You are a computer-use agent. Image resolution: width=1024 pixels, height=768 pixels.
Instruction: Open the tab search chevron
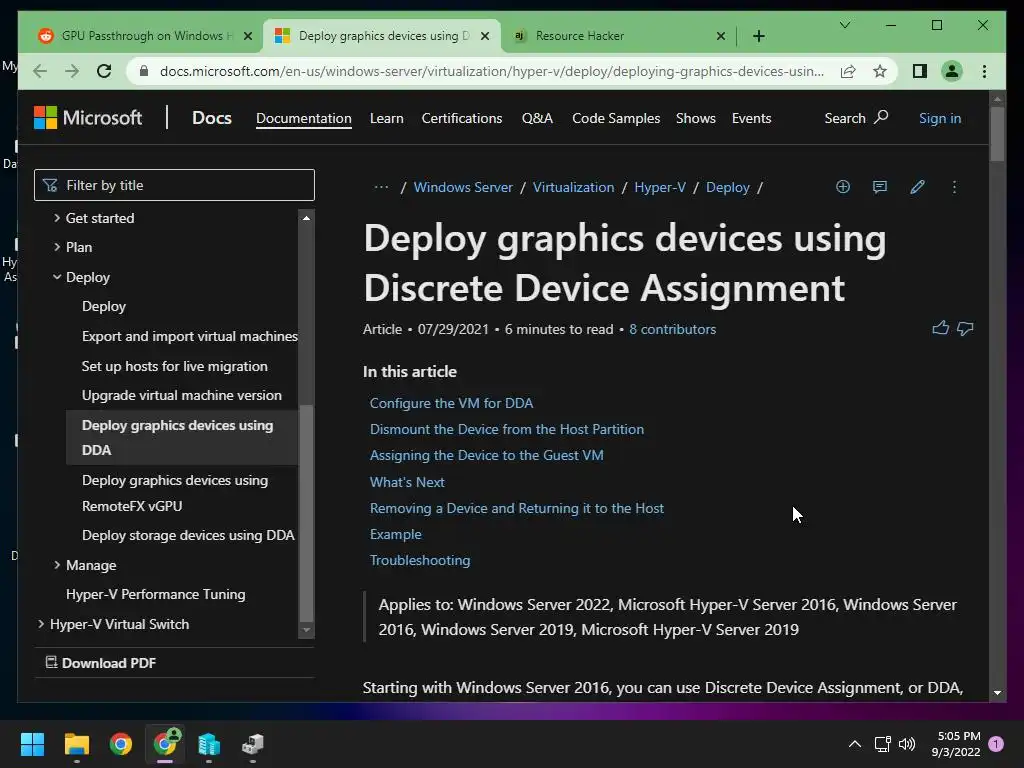coord(844,25)
